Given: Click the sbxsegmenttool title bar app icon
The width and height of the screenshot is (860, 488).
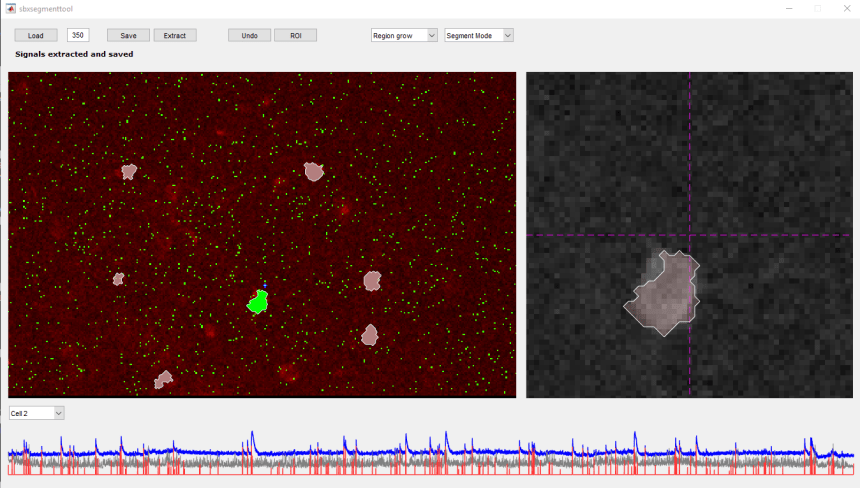Looking at the screenshot, I should pyautogui.click(x=10, y=7).
